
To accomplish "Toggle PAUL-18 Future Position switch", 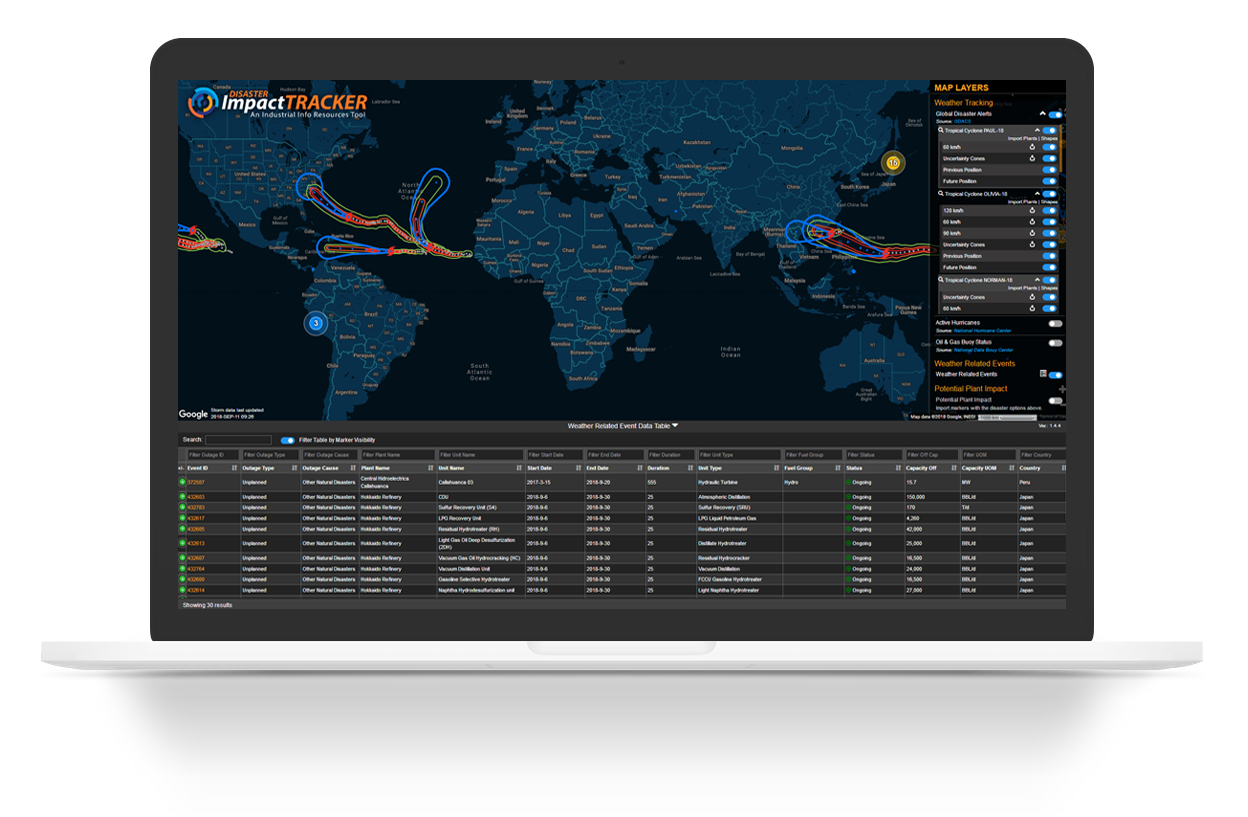I will [1049, 181].
